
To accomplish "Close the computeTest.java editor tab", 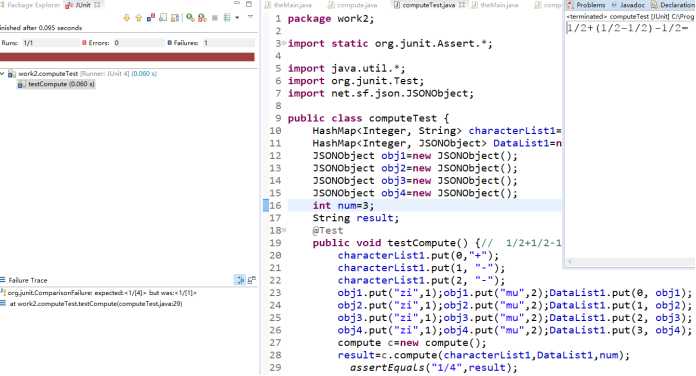I will (x=462, y=5).
